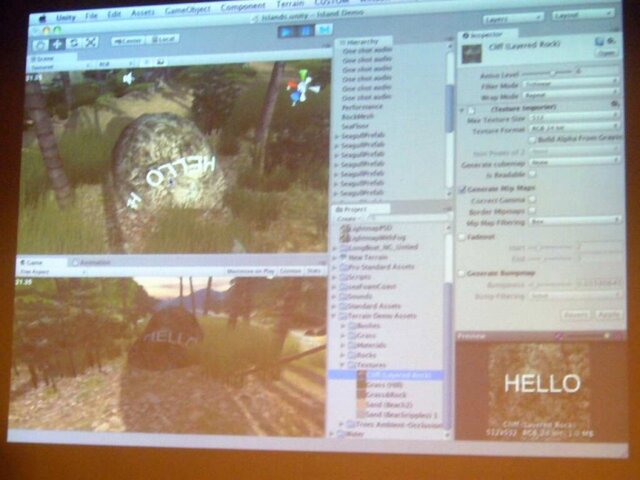
Task: Open the Component menu
Action: (x=243, y=7)
